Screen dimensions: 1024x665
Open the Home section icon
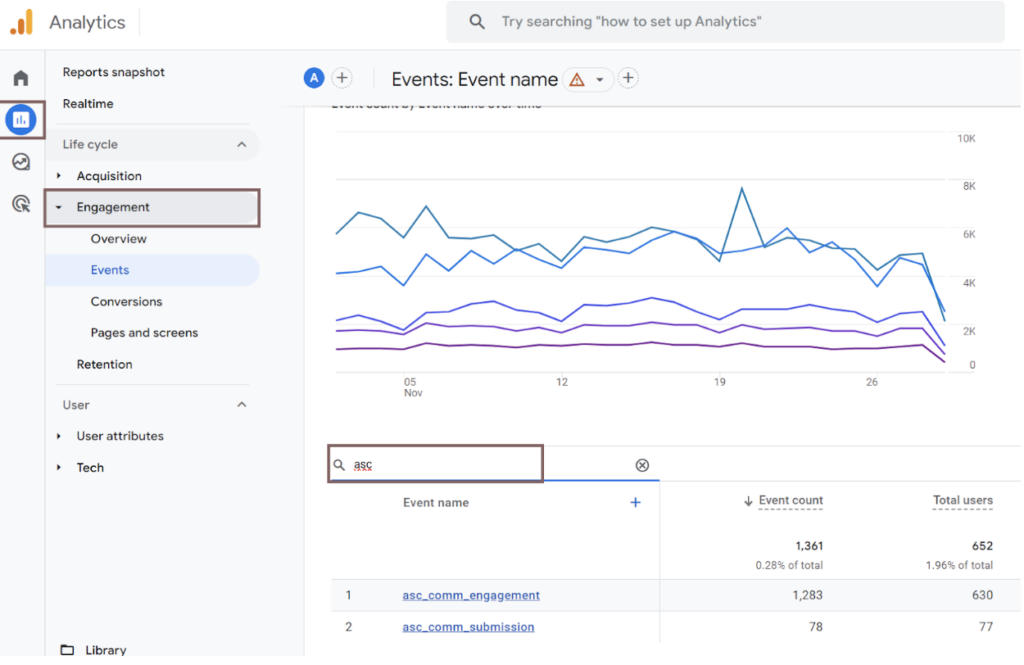(21, 78)
